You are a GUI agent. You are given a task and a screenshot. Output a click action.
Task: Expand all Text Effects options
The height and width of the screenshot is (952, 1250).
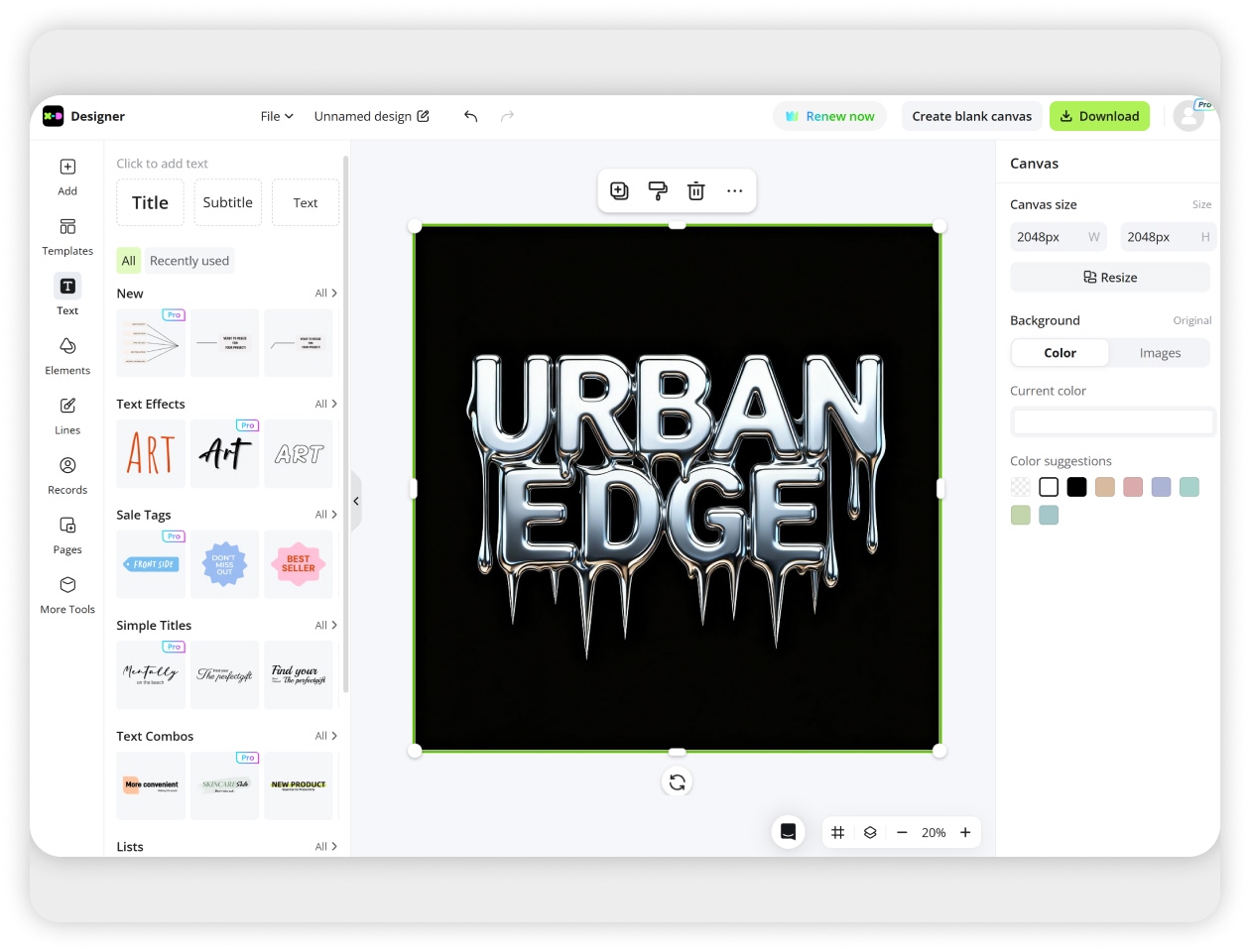(322, 404)
